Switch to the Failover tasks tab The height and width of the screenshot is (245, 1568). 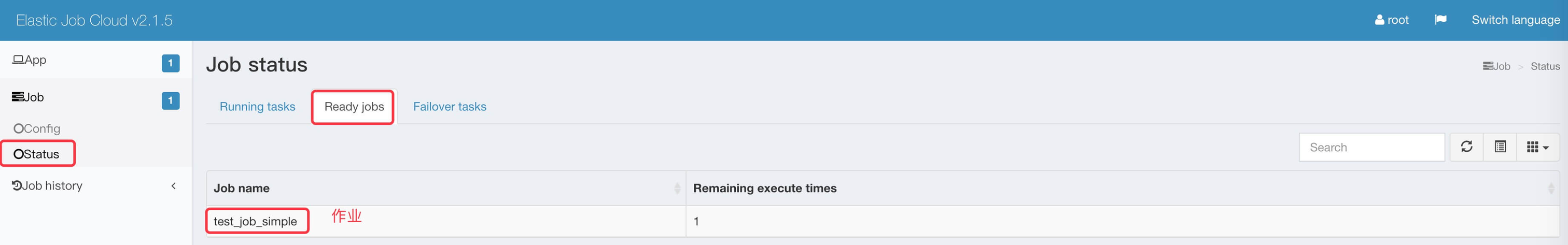coord(449,107)
